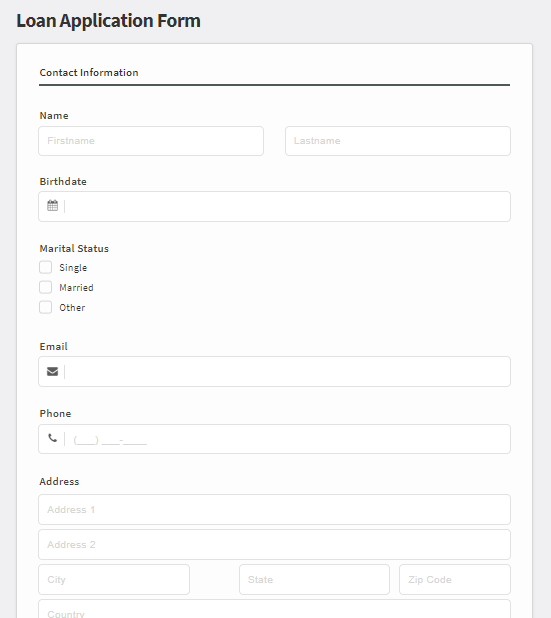
Task: Click the Zip Code input box
Action: pos(455,579)
